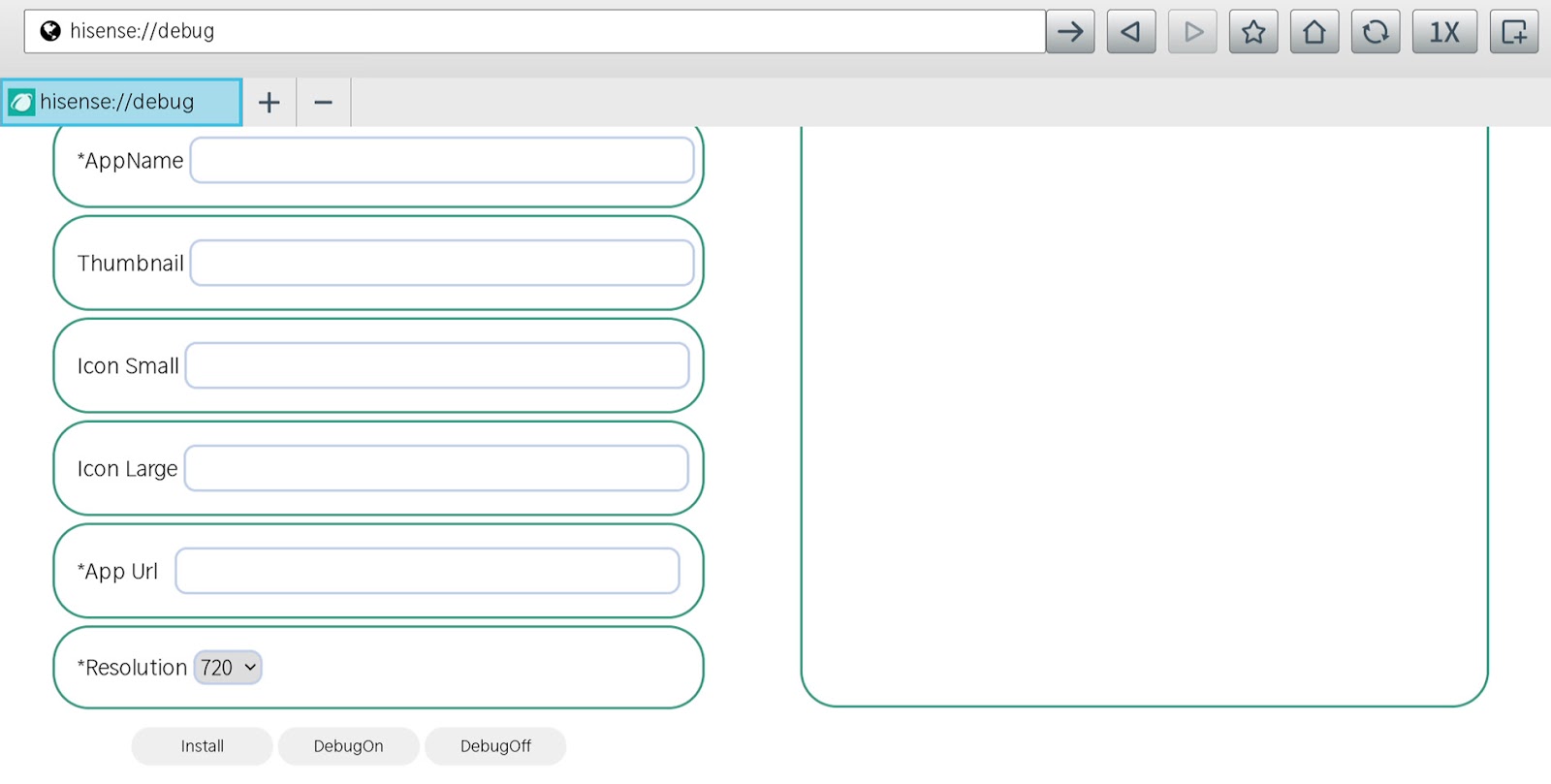Bookmark page using the star icon

[x=1253, y=32]
